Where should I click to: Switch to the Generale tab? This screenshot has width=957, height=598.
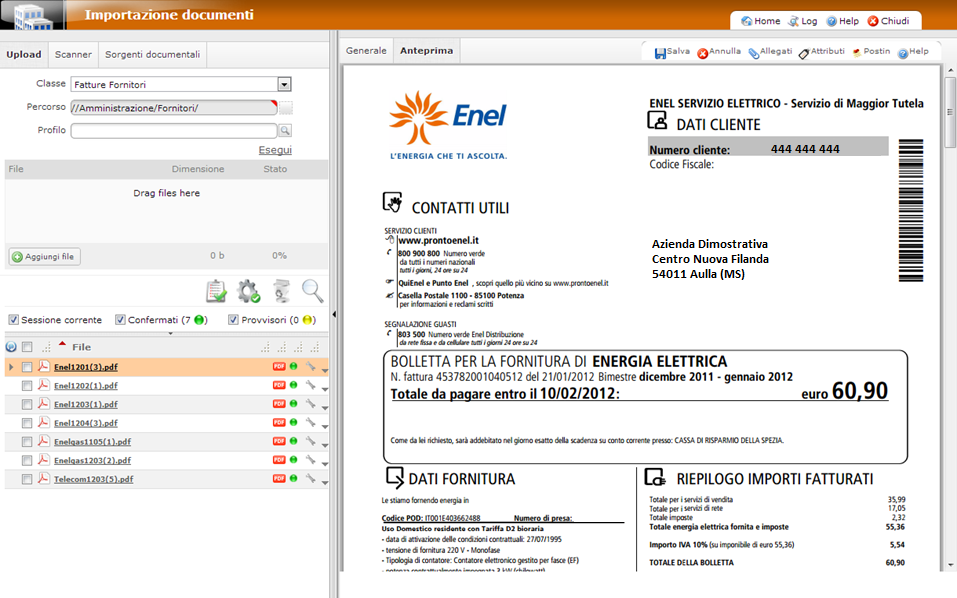tap(366, 51)
